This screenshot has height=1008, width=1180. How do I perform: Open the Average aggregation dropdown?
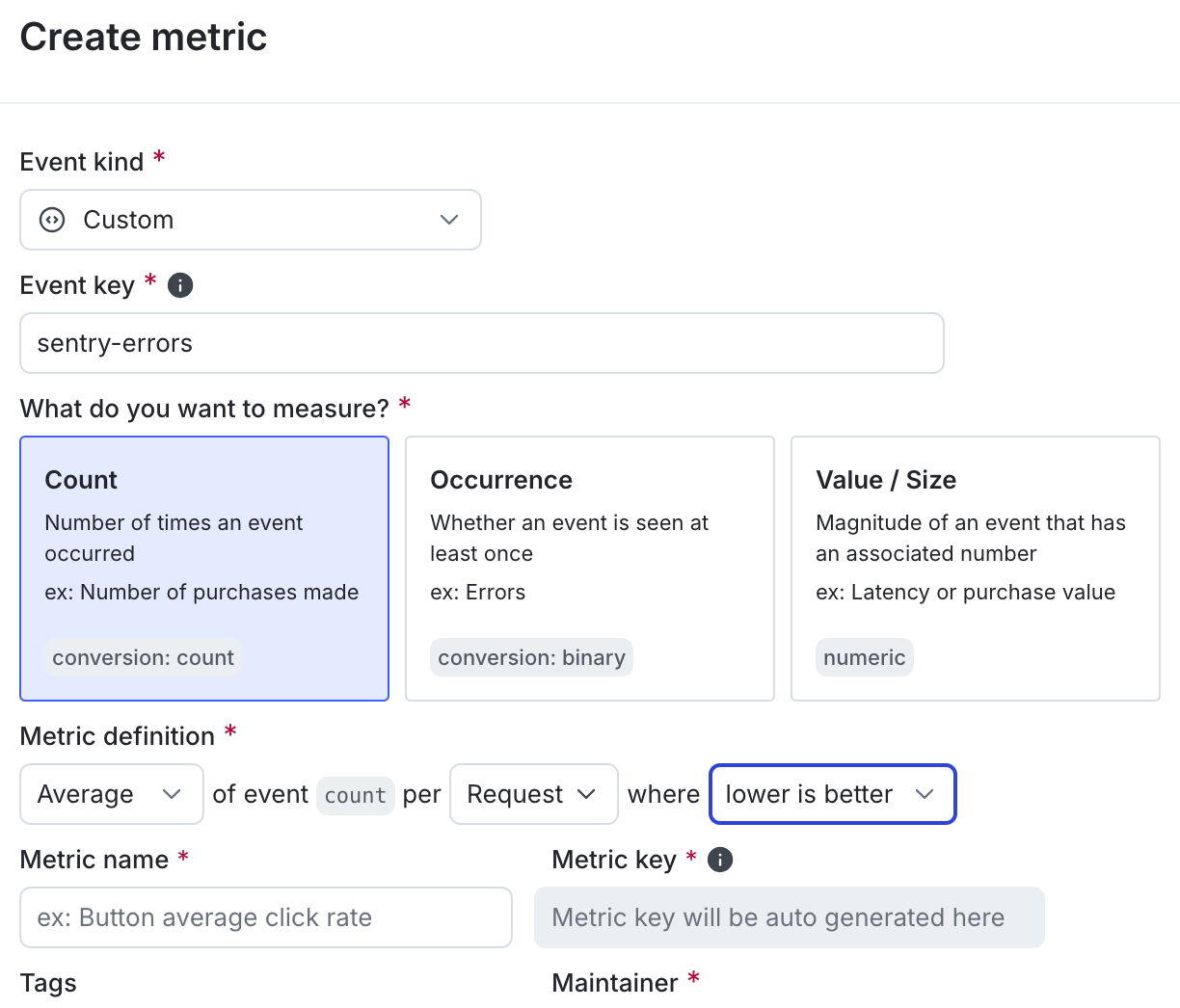pos(111,794)
